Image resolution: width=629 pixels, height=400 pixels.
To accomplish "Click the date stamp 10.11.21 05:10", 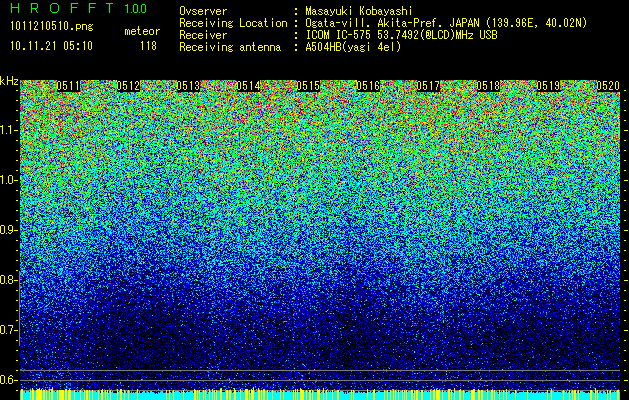I will pyautogui.click(x=51, y=46).
